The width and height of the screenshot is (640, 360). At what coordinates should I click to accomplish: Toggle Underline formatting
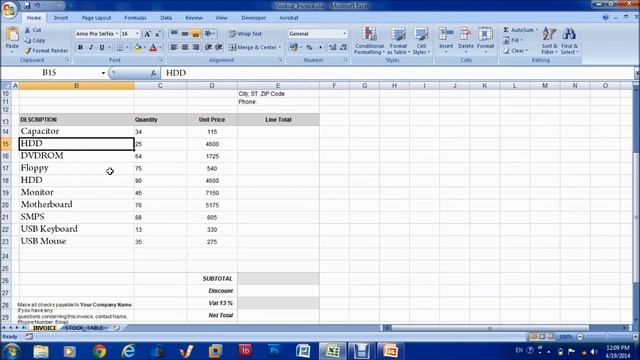point(102,47)
